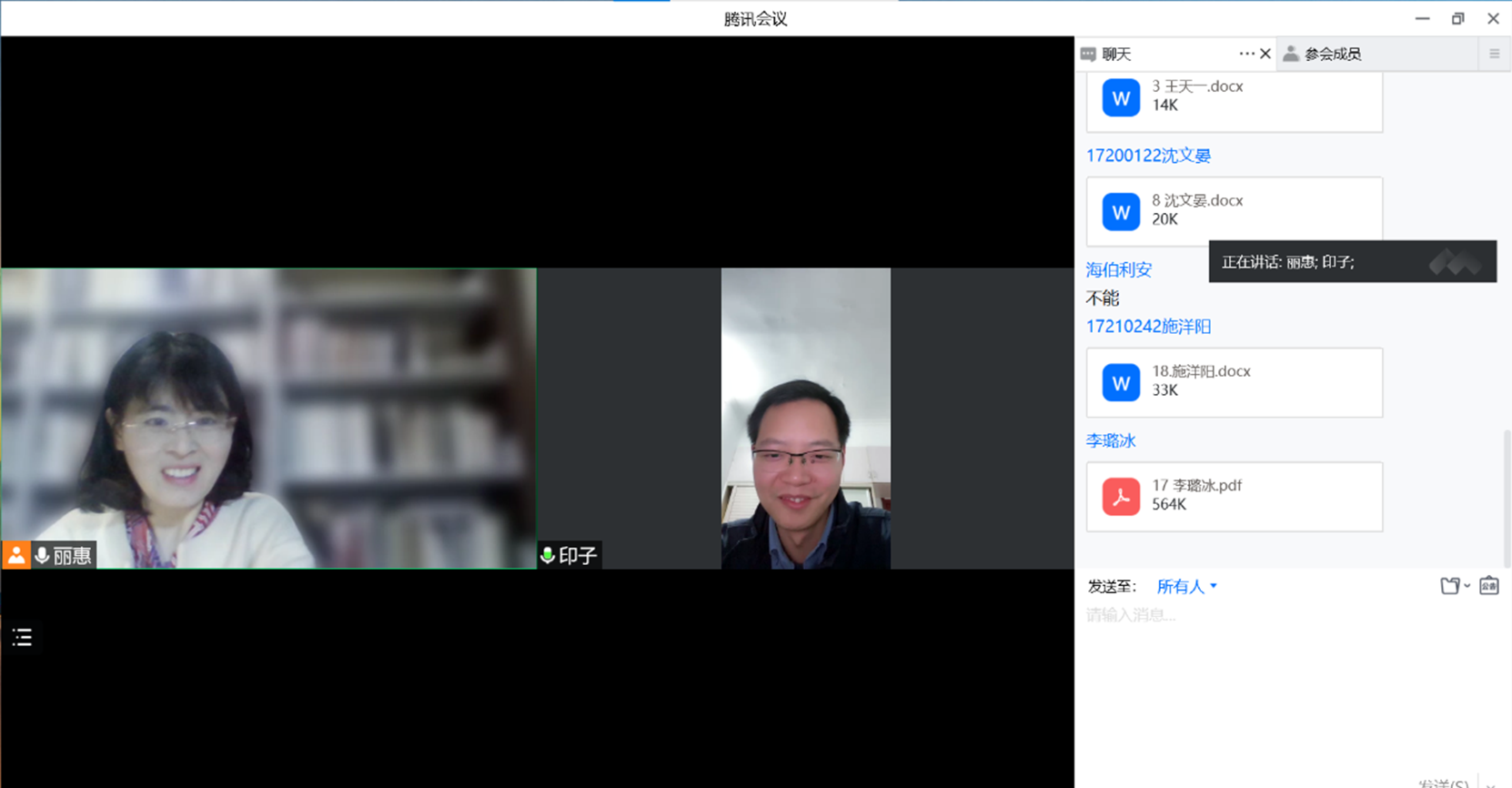
Task: Click the 海伯利安 sender name
Action: click(x=1119, y=269)
